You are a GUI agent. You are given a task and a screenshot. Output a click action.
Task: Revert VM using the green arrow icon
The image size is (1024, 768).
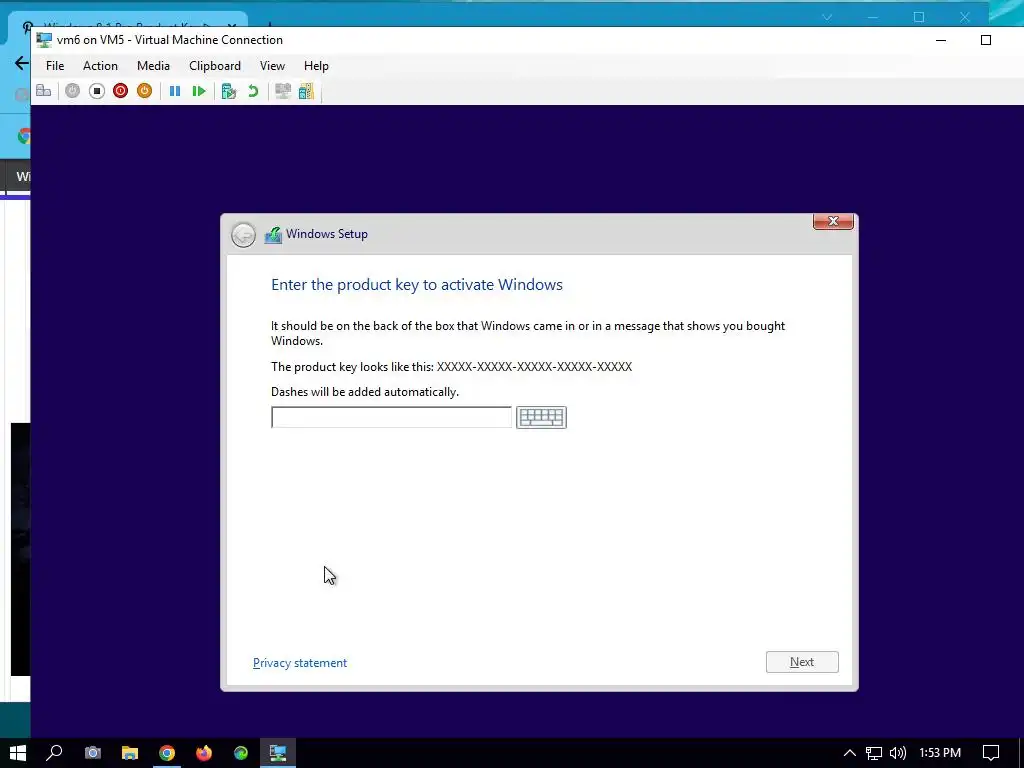click(x=253, y=91)
